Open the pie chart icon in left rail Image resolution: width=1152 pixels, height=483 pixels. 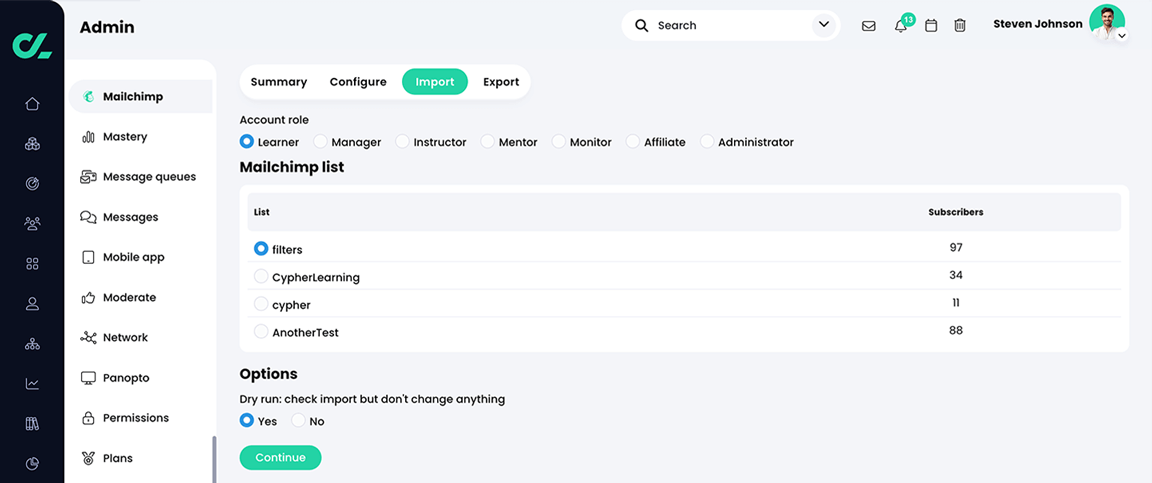click(x=32, y=463)
